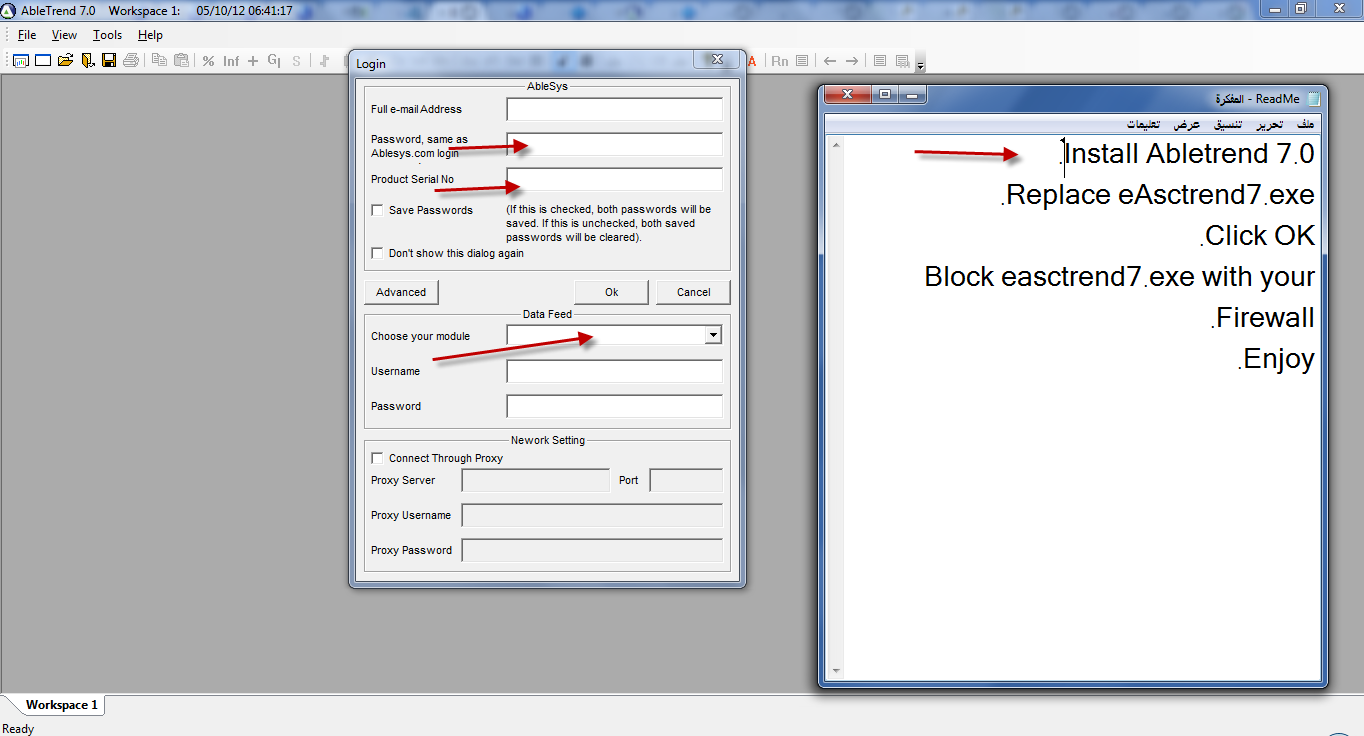Click the Ready status bar text
The width and height of the screenshot is (1364, 736).
[x=19, y=728]
